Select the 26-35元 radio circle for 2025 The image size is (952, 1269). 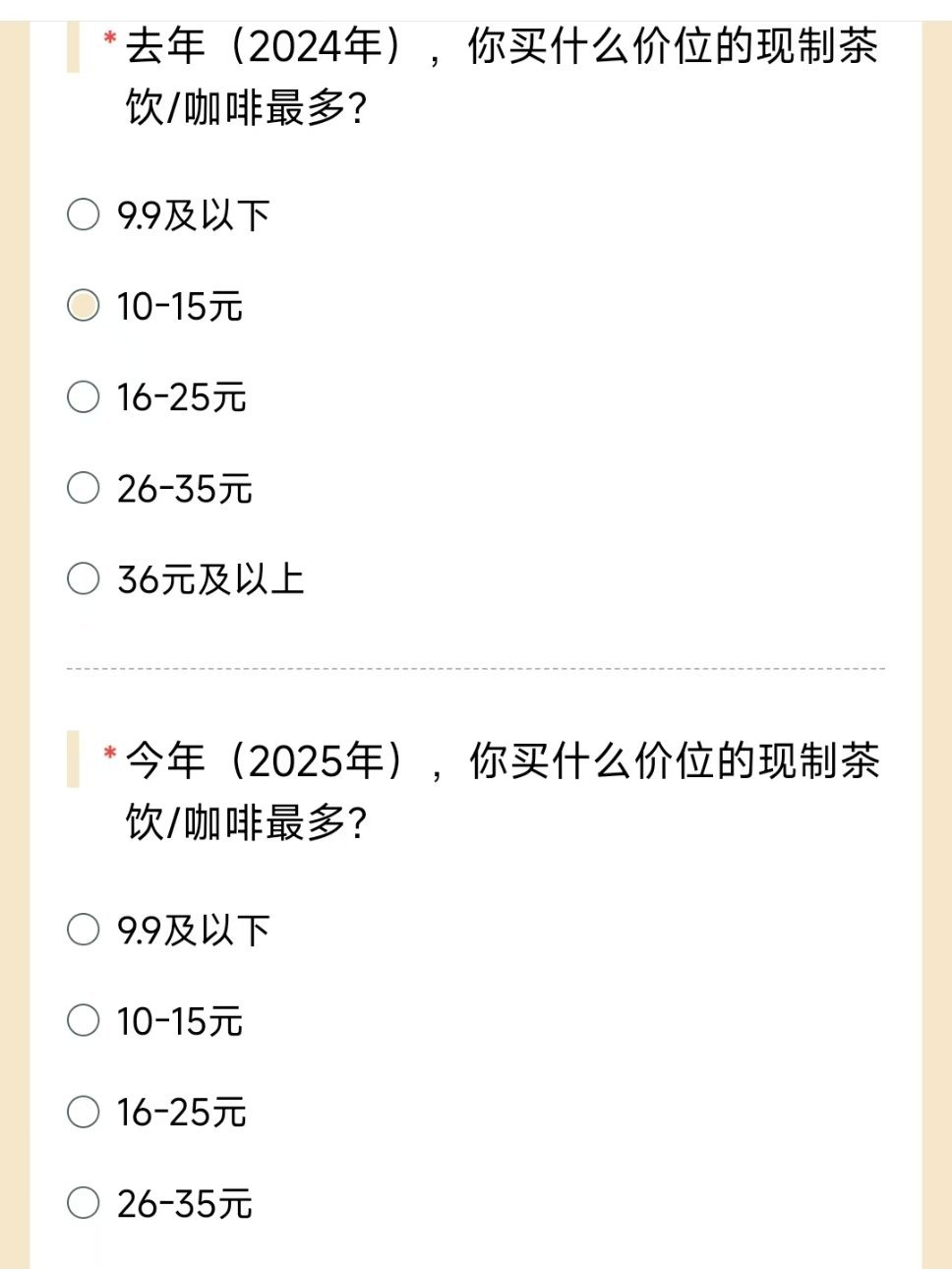[x=84, y=1202]
